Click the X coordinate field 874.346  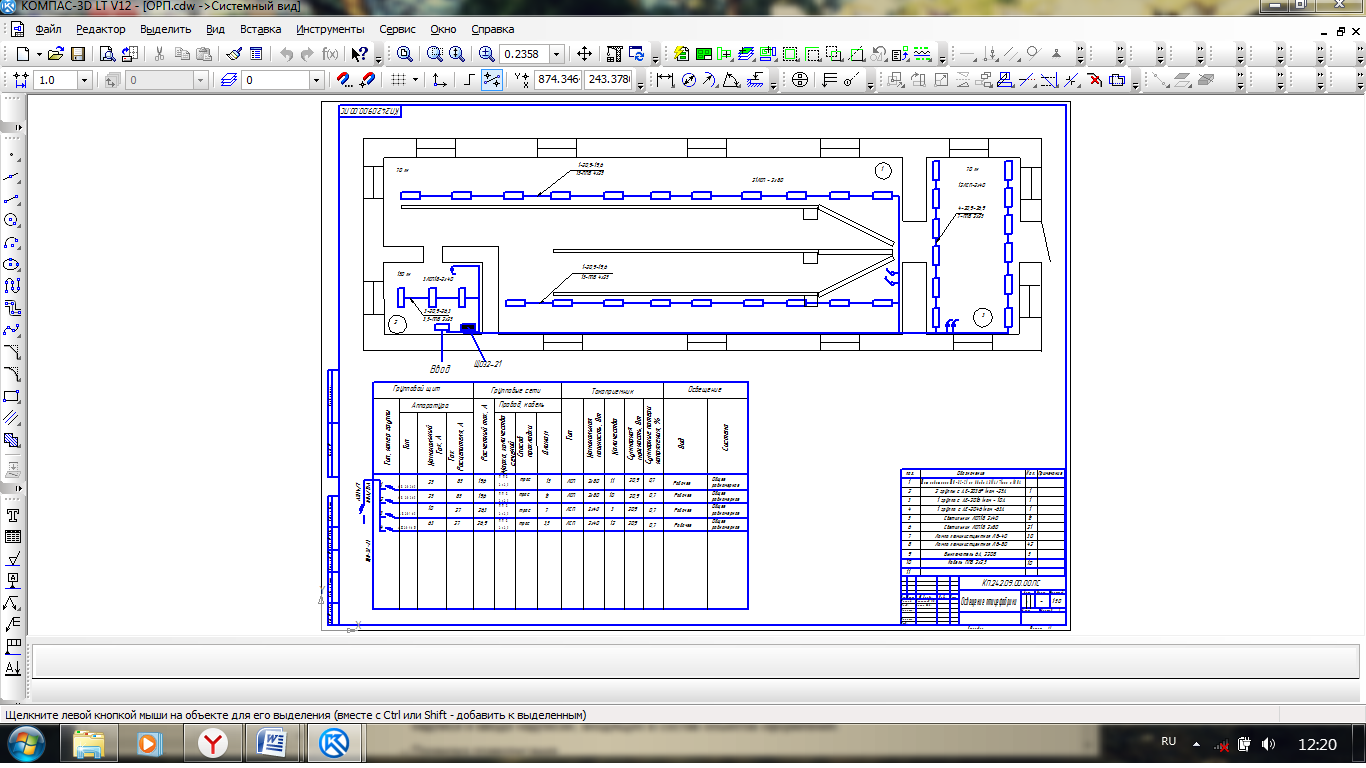click(558, 80)
